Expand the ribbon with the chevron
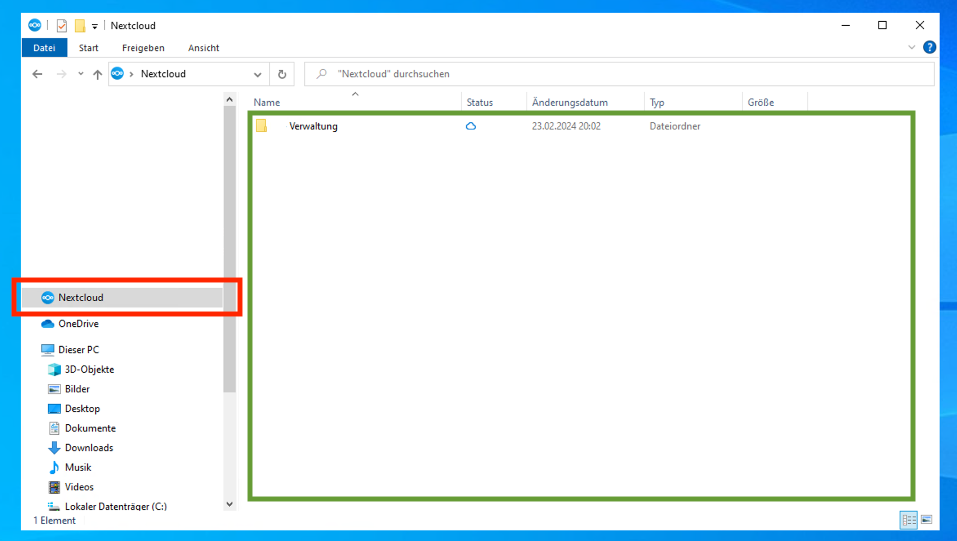Viewport: 957px width, 541px height. point(911,48)
